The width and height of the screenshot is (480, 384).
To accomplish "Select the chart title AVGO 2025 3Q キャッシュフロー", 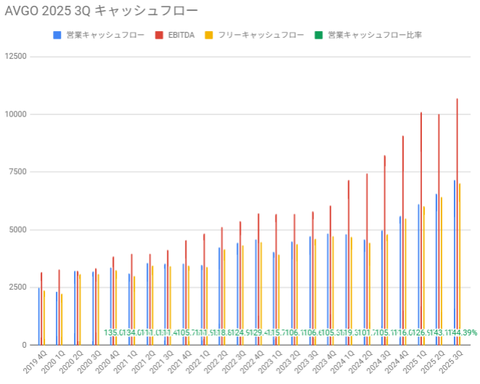I will 101,11.
